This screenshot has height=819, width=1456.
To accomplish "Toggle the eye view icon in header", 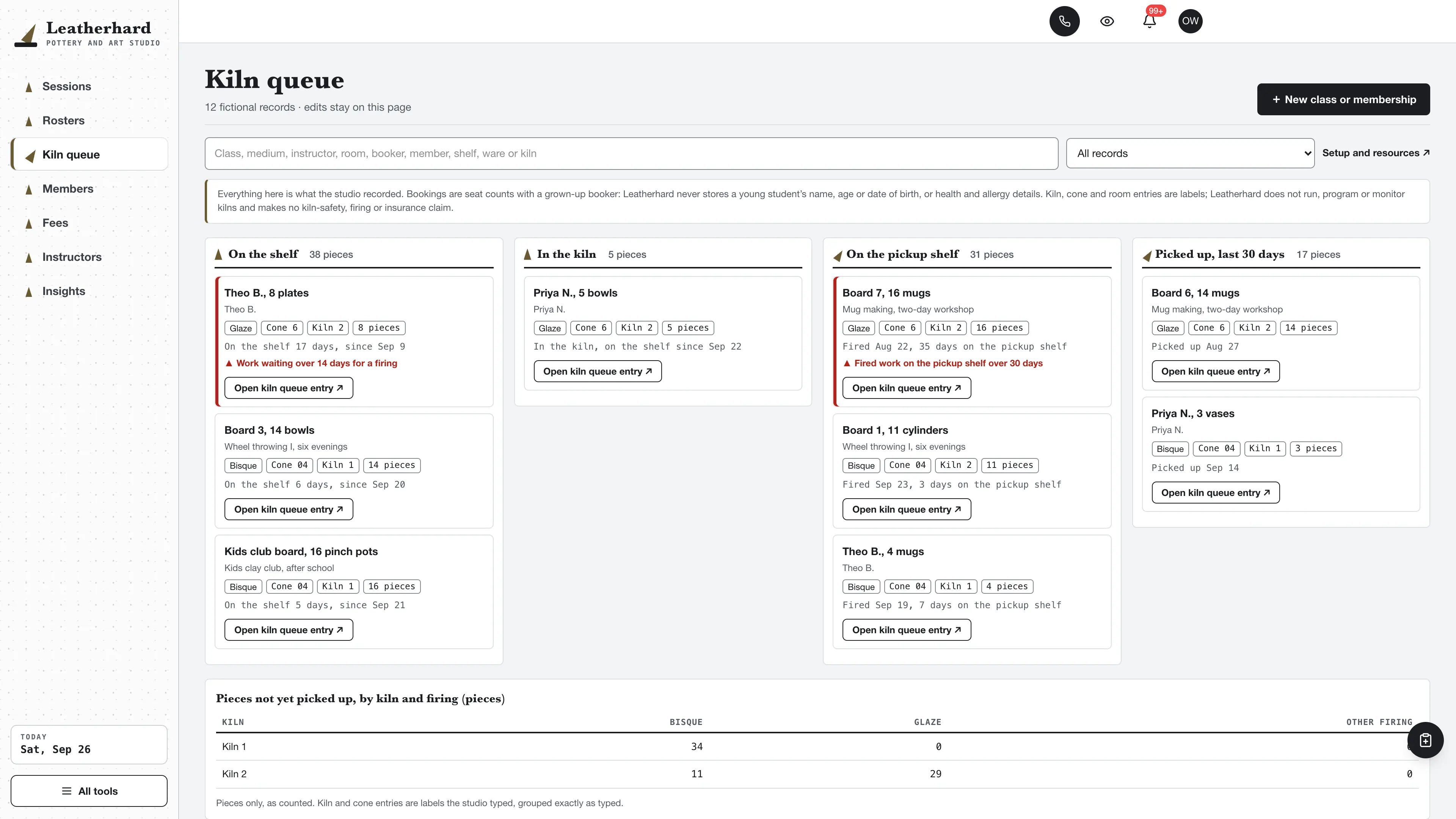I will coord(1107,22).
